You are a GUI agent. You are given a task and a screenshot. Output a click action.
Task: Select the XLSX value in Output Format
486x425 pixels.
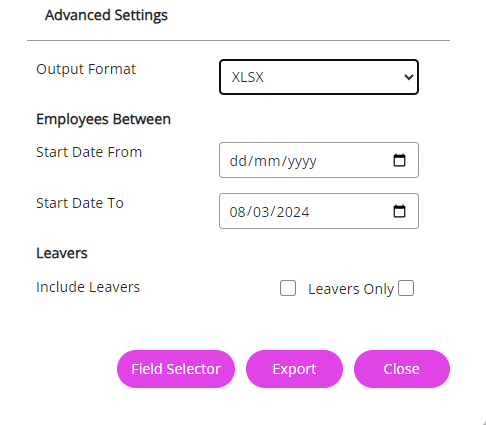pyautogui.click(x=248, y=77)
